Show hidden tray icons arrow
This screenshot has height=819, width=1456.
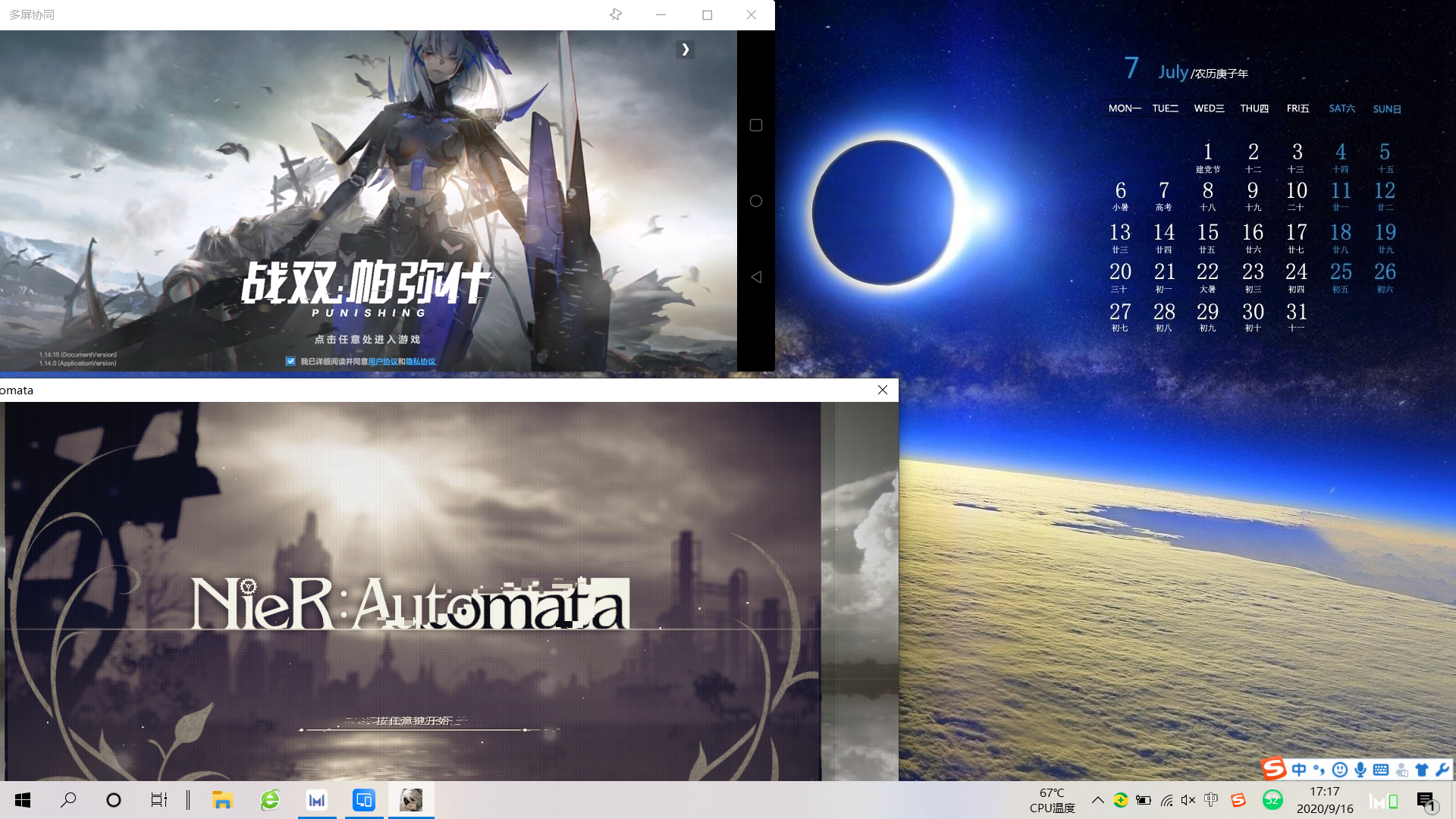pos(1097,800)
